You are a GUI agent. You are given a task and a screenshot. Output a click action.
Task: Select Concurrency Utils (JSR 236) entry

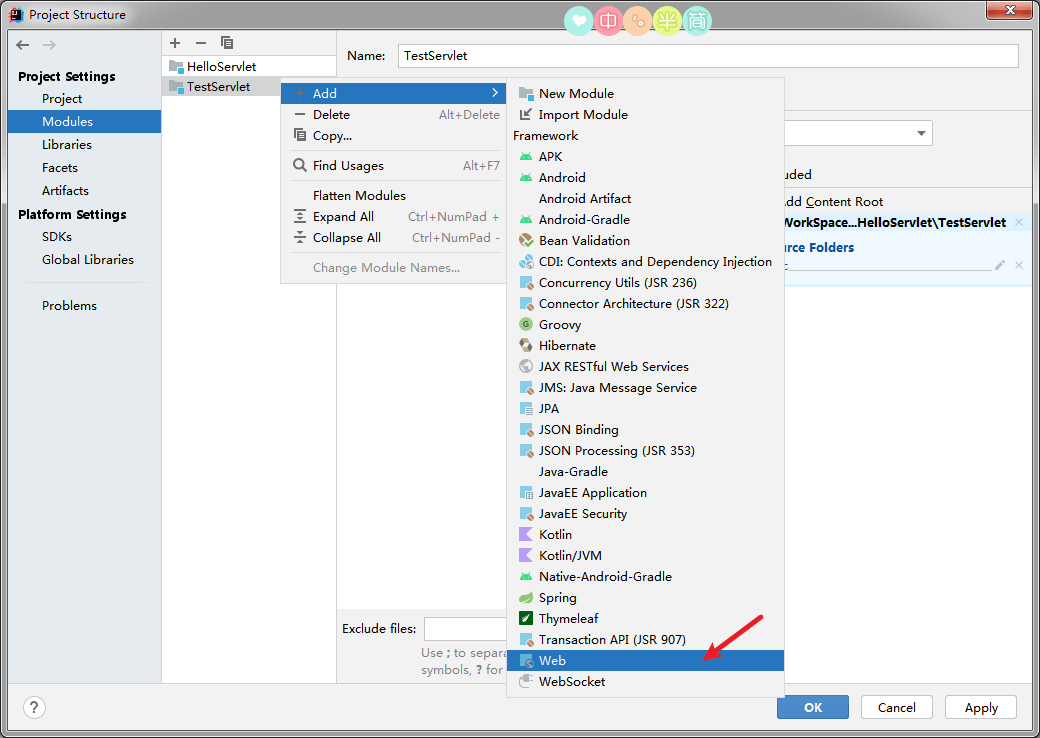tap(645, 282)
